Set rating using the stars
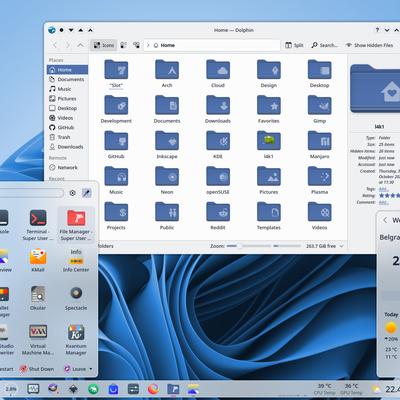Screen dimensions: 400x400 pos(389,196)
